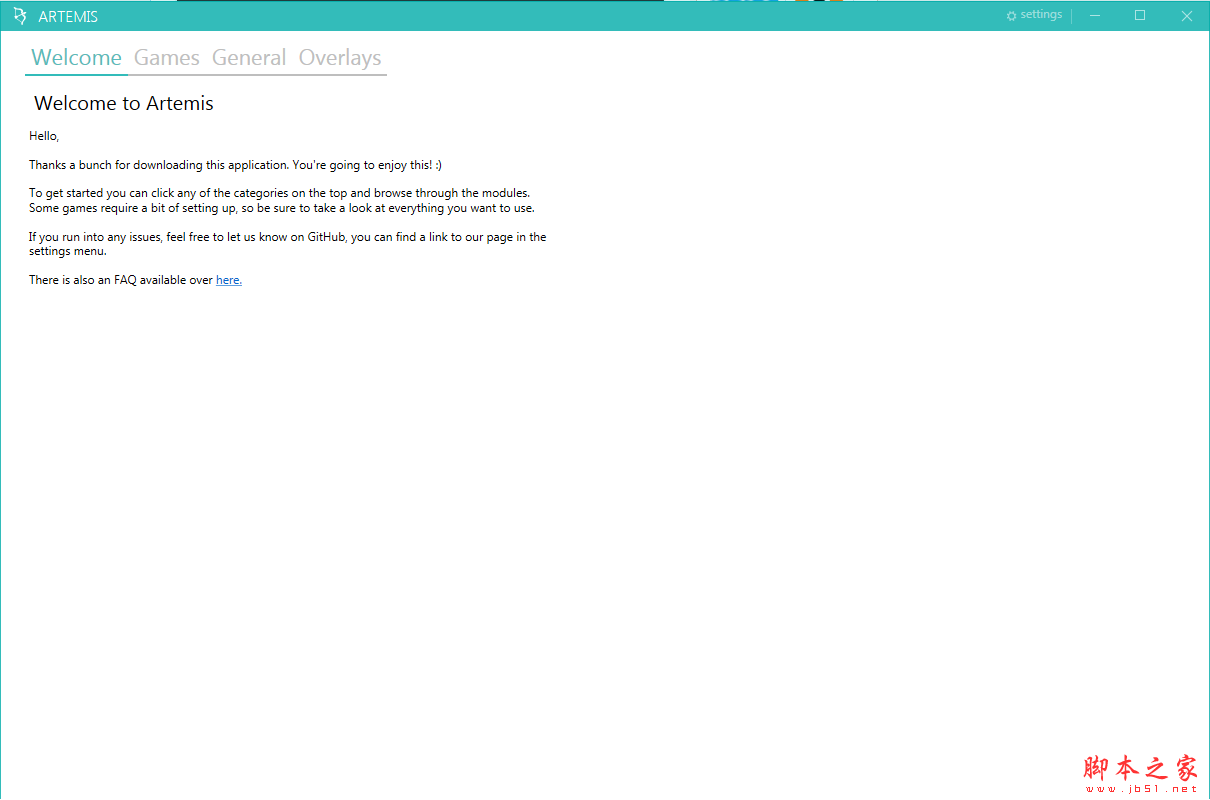1210x800 pixels.
Task: Go to the Overlays tab
Action: [340, 58]
